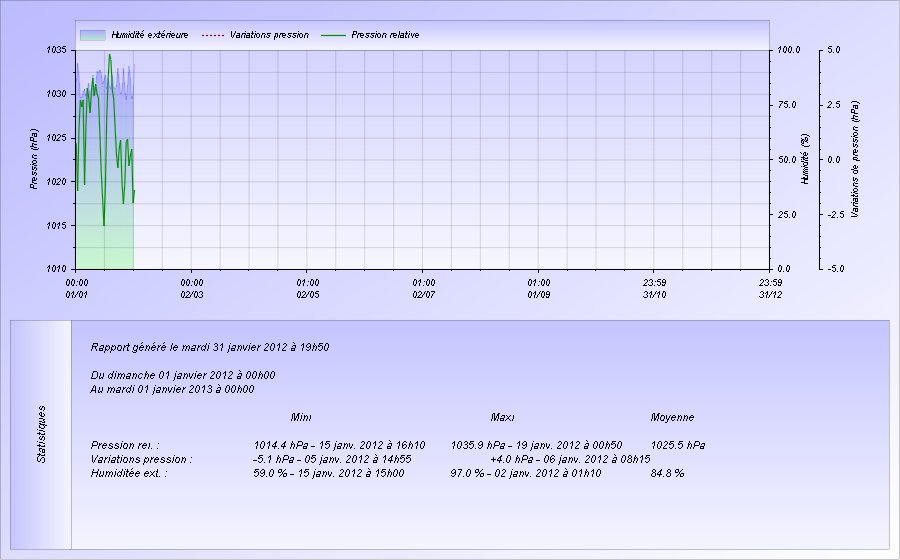Click the 'Maxi' column header
This screenshot has height=560, width=900.
pos(502,417)
